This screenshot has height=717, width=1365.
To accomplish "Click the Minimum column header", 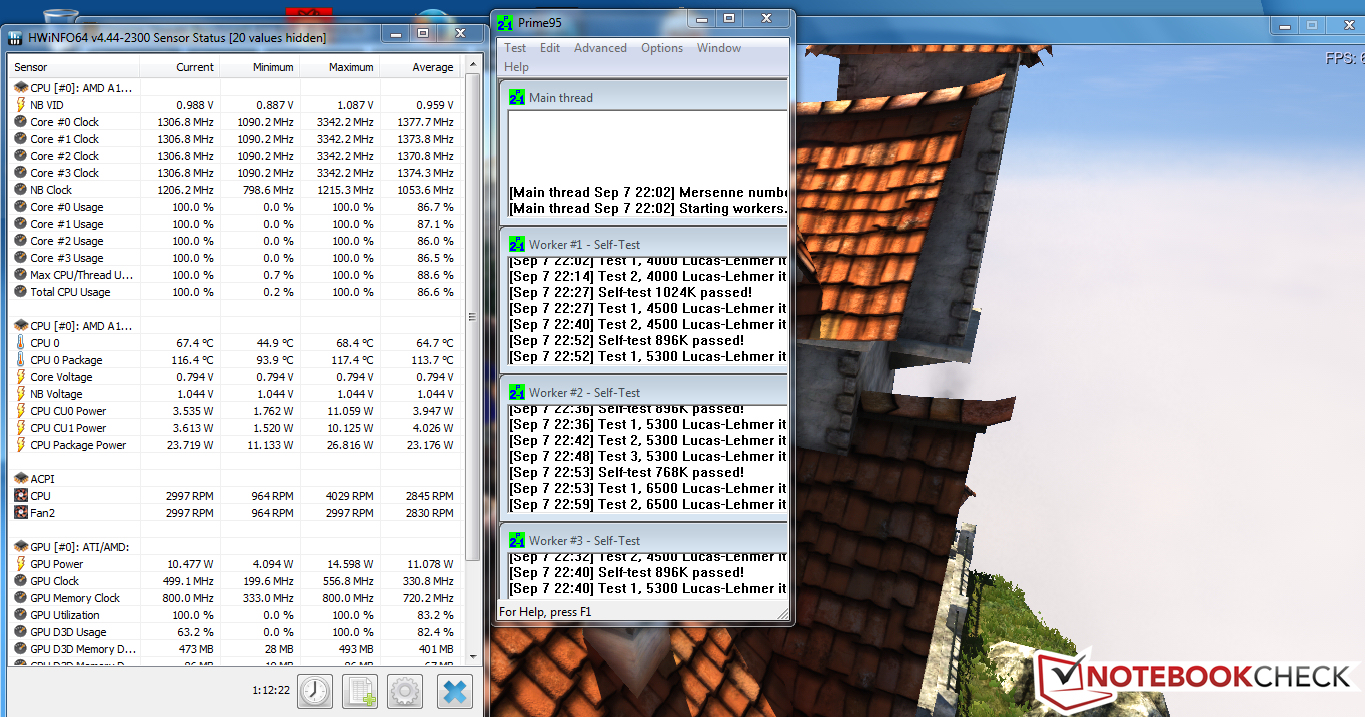I will coord(258,67).
